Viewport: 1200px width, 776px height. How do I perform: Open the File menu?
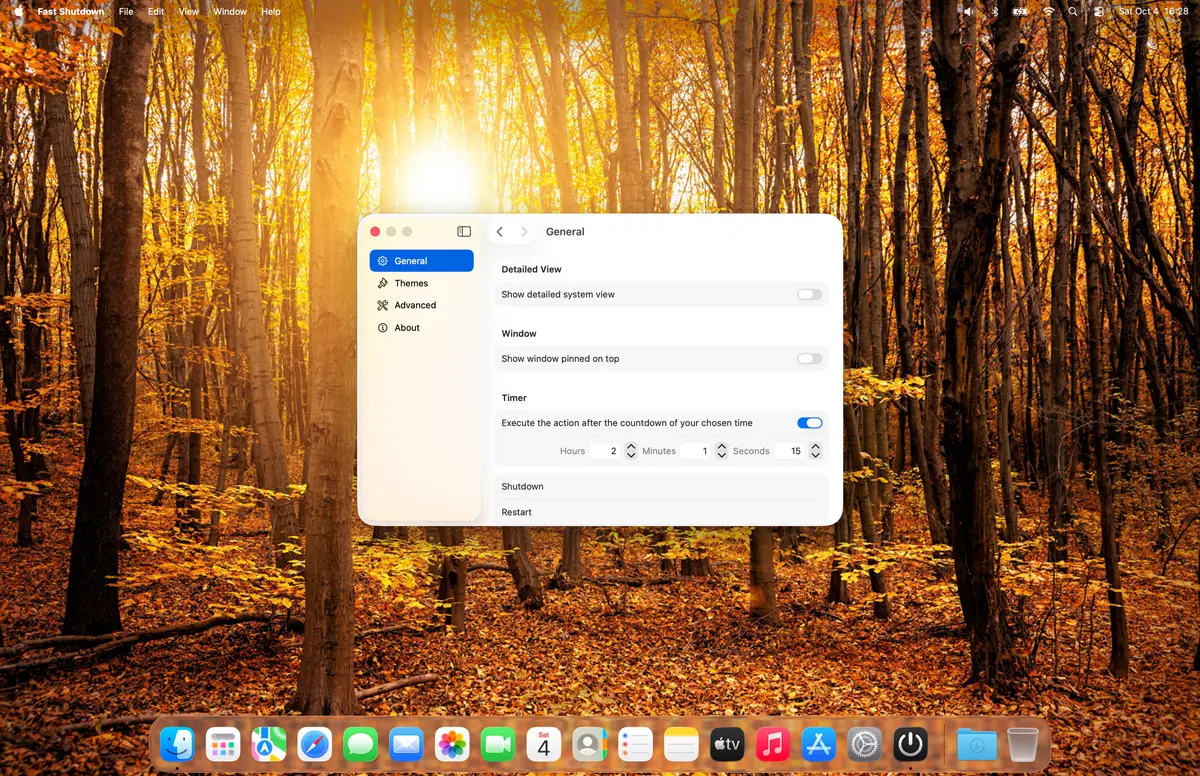[x=126, y=12]
